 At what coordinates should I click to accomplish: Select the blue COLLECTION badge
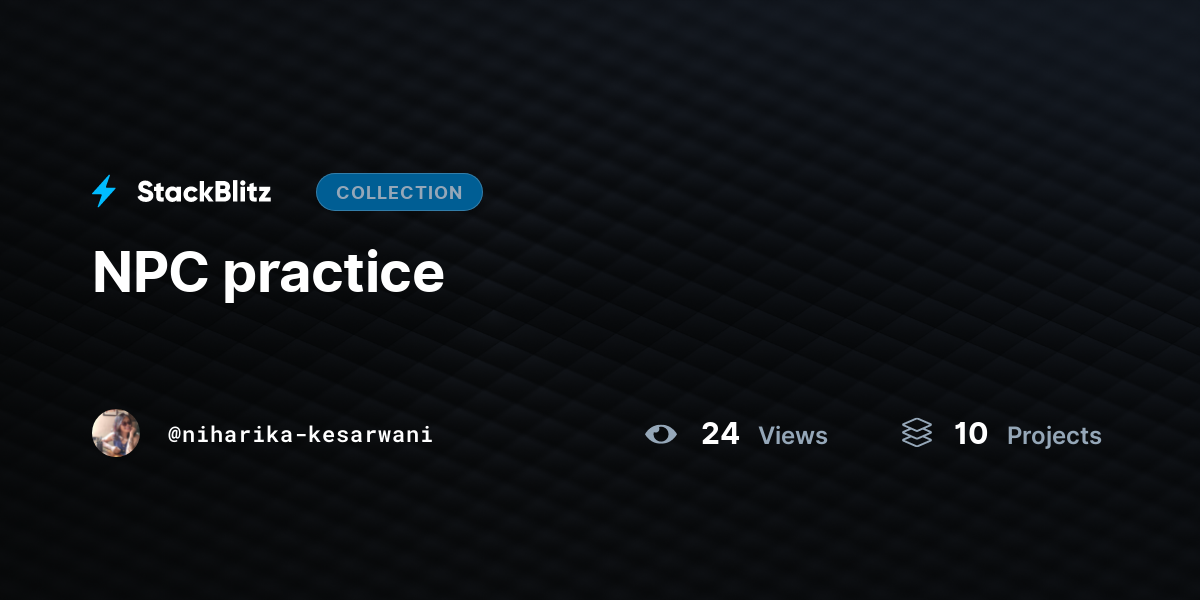(399, 192)
